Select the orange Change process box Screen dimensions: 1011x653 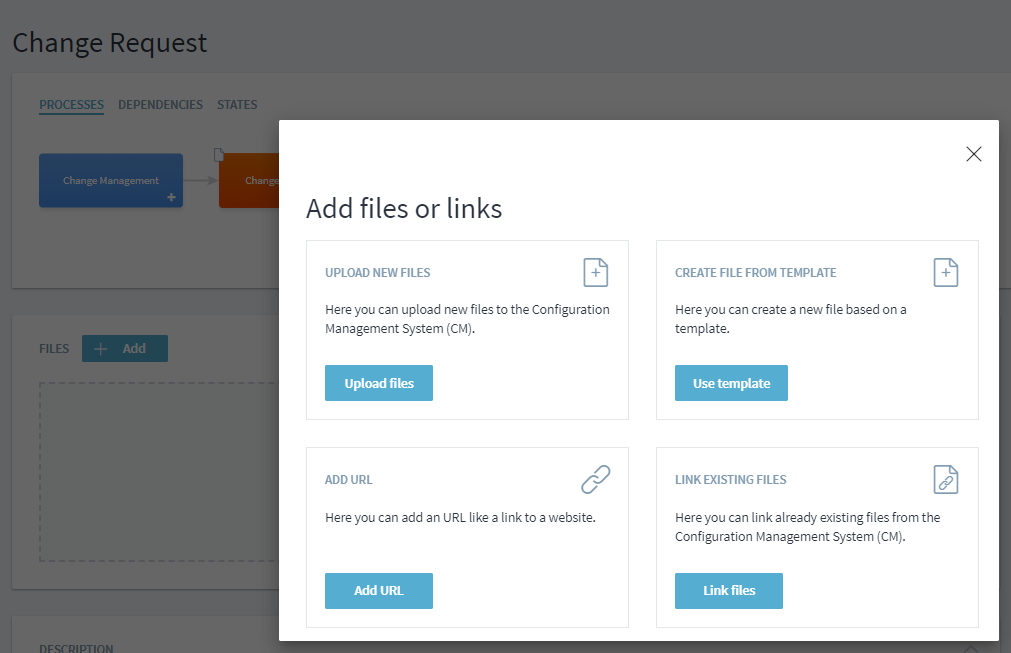click(248, 181)
